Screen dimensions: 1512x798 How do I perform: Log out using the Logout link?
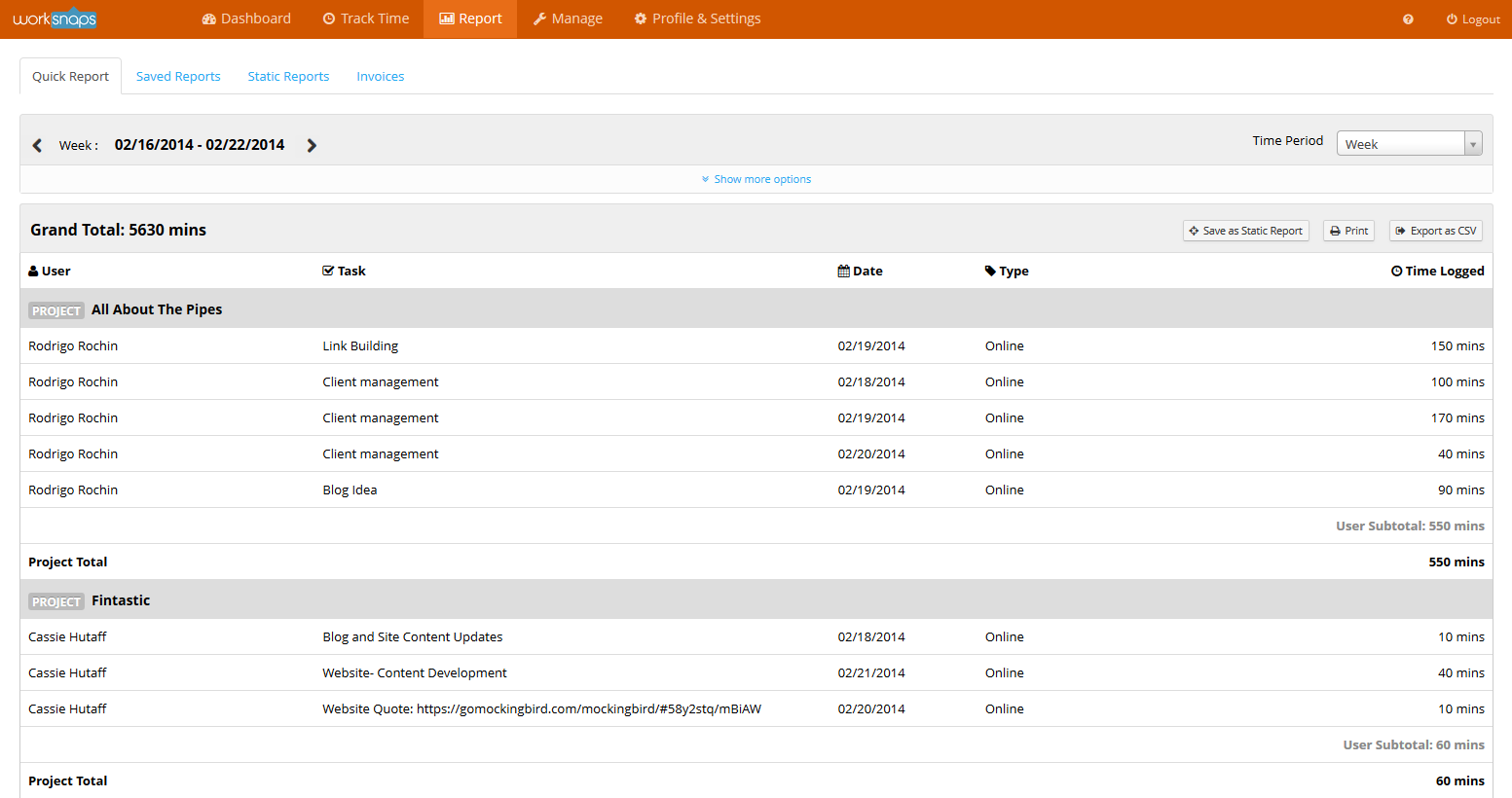click(1472, 19)
